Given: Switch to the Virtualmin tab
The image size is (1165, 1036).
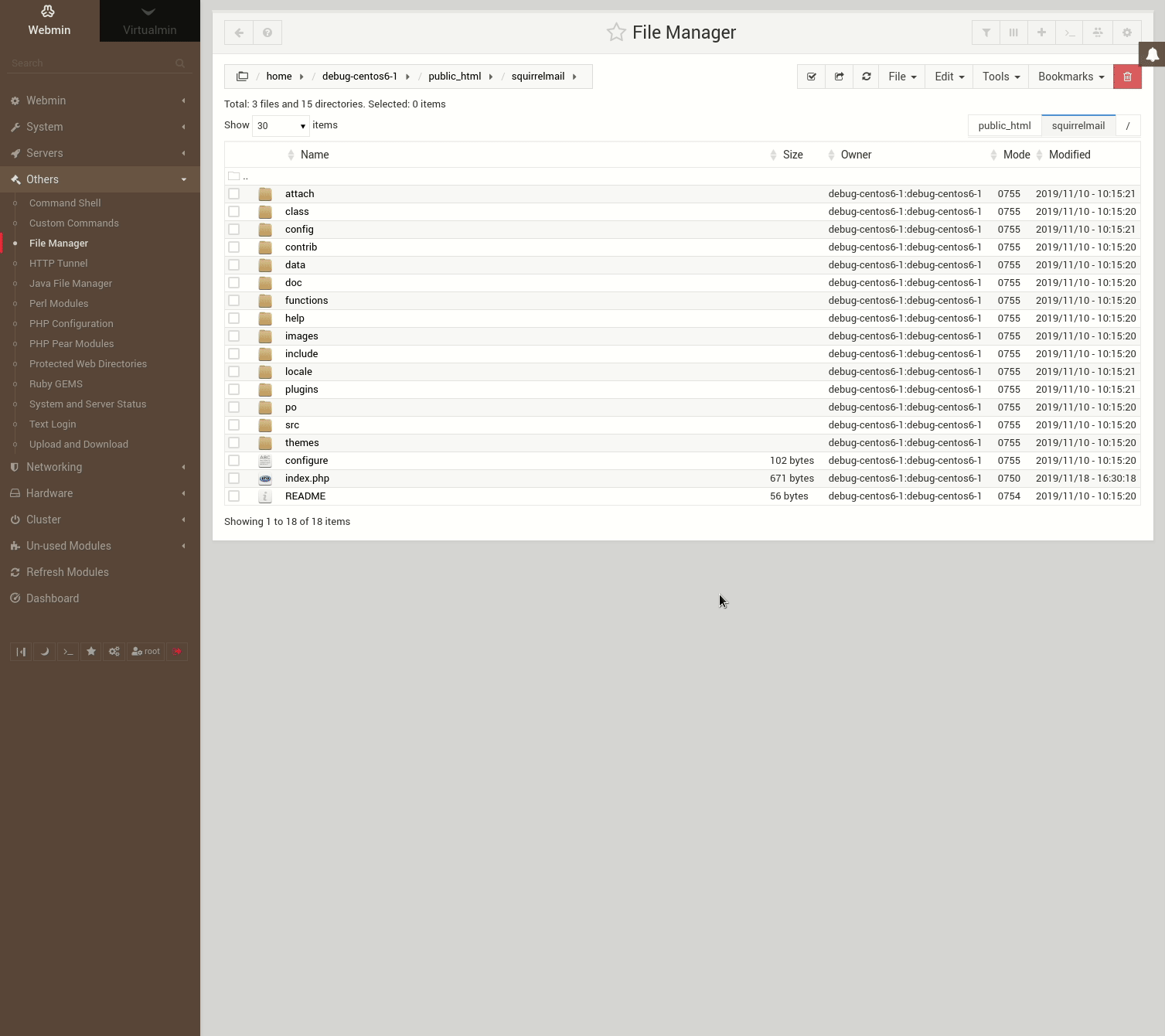Looking at the screenshot, I should point(150,21).
